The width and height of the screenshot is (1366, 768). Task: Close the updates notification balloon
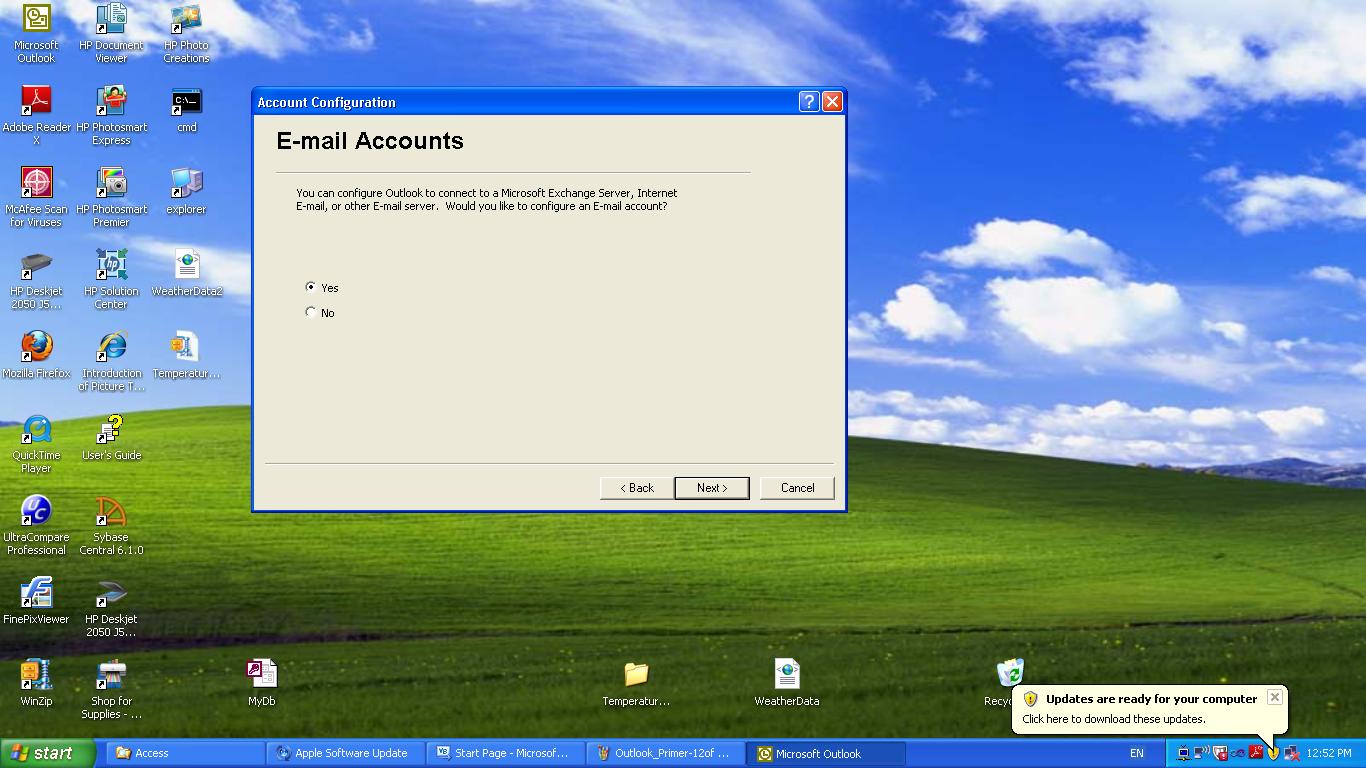[x=1274, y=697]
